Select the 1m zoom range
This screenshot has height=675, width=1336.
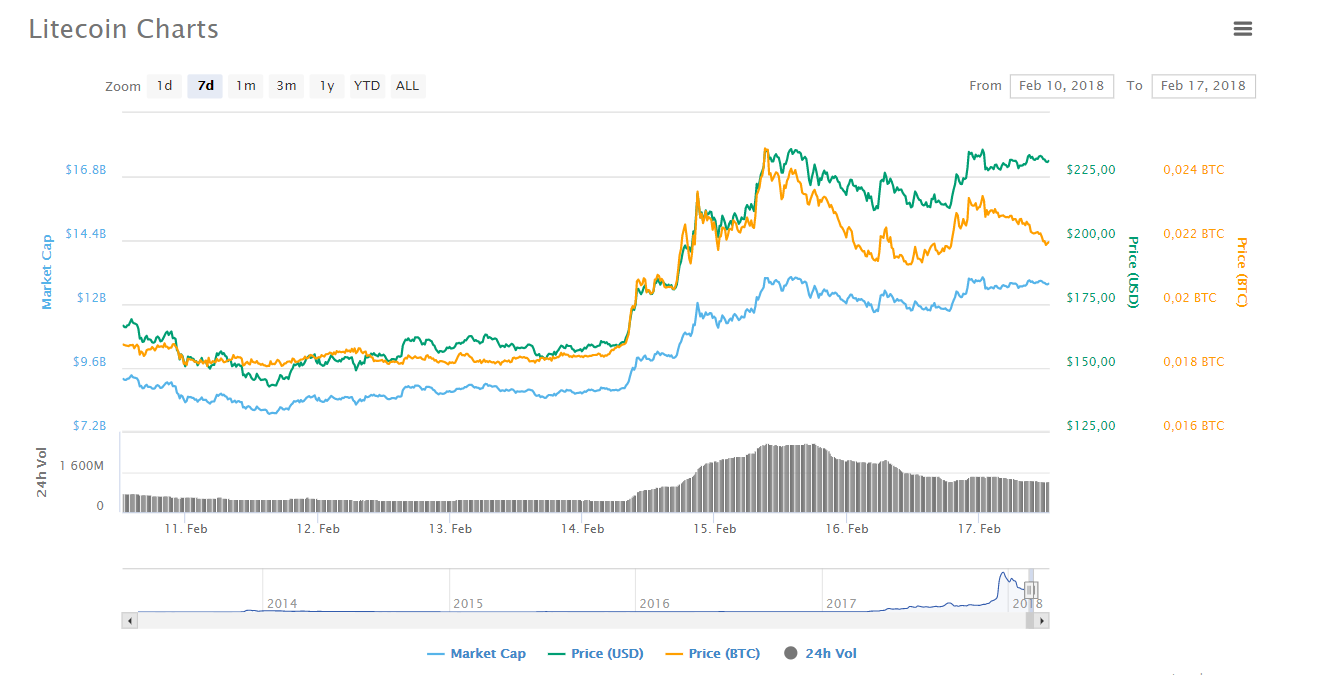coord(245,86)
